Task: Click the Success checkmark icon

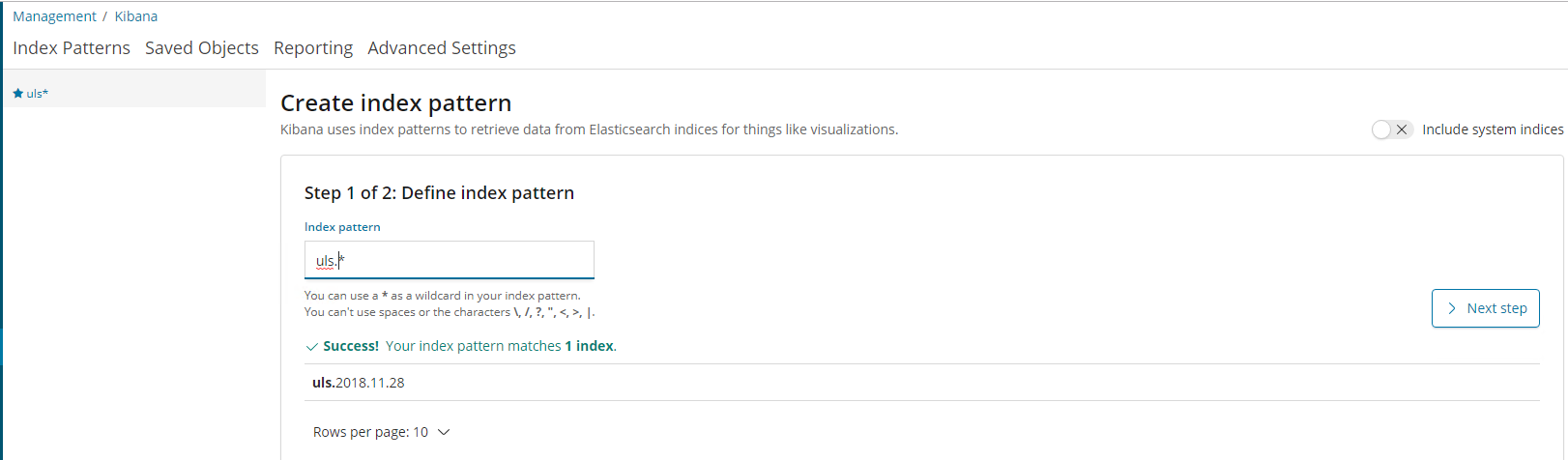Action: [311, 347]
